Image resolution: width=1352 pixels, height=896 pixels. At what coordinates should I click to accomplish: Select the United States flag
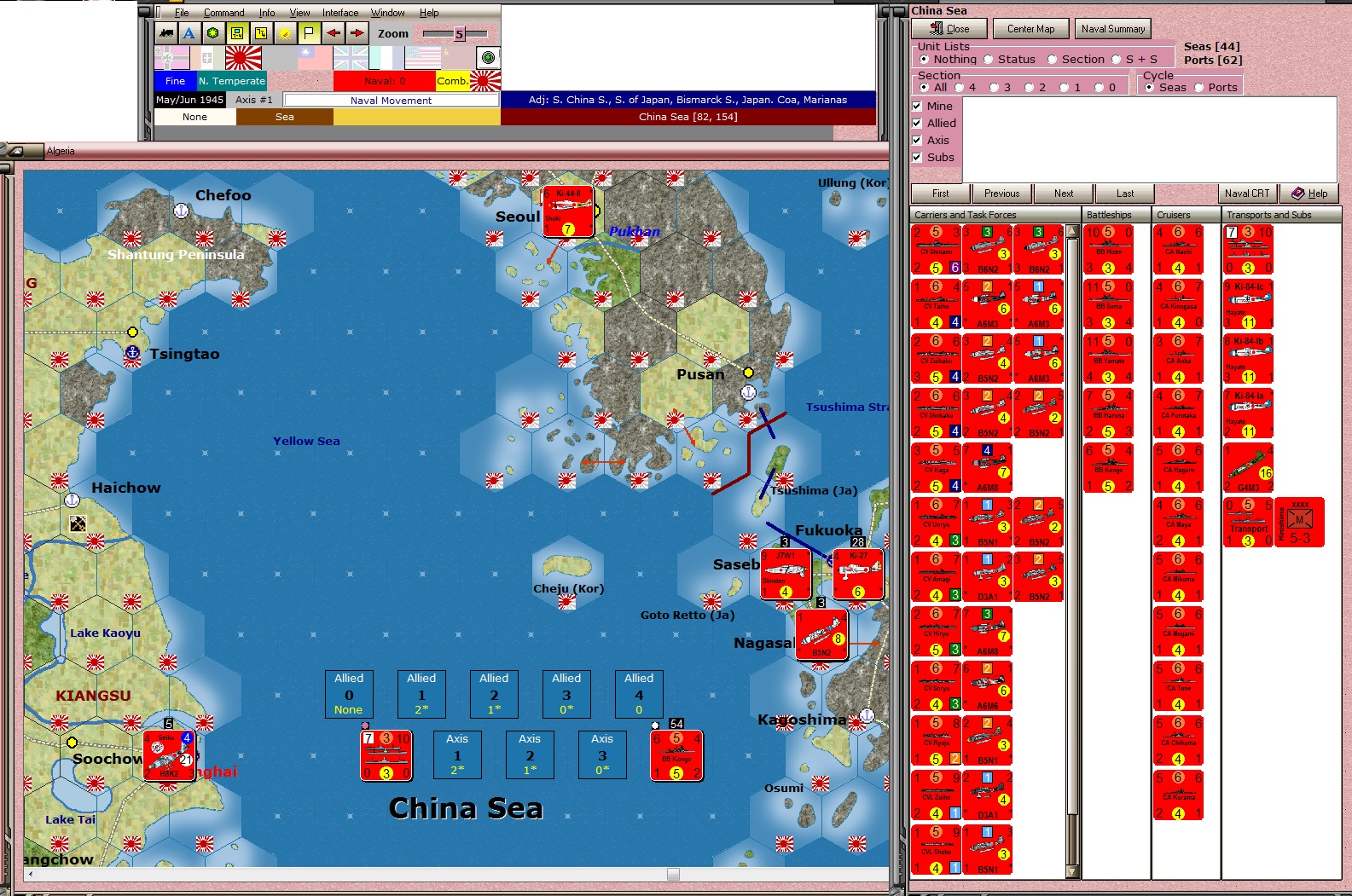tap(422, 58)
